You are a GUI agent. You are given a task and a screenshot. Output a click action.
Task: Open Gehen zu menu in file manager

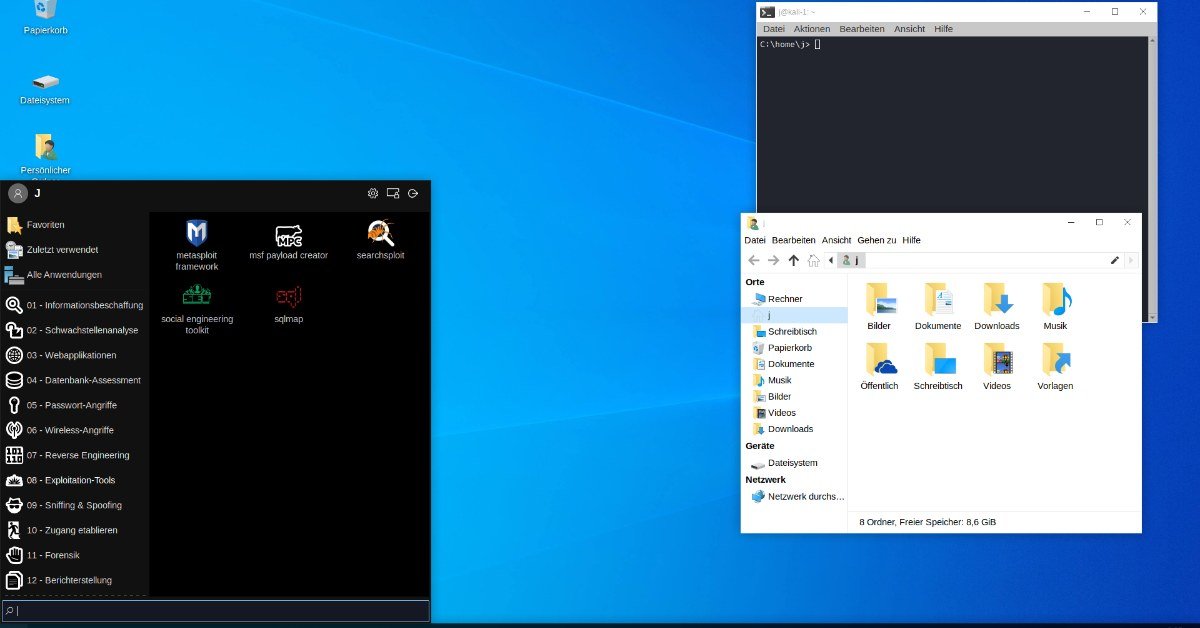[877, 240]
